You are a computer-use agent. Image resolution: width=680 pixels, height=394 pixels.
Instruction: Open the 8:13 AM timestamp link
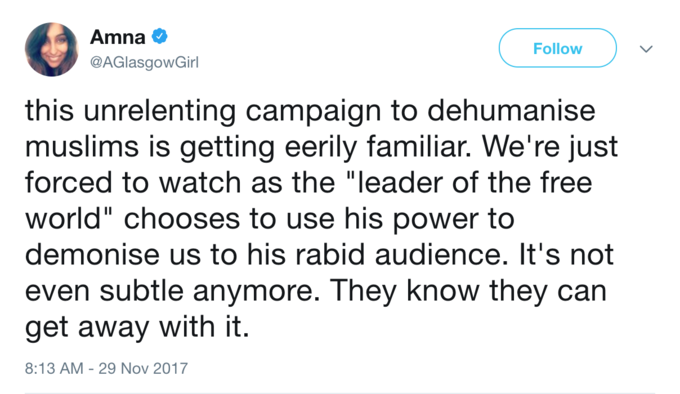54,368
